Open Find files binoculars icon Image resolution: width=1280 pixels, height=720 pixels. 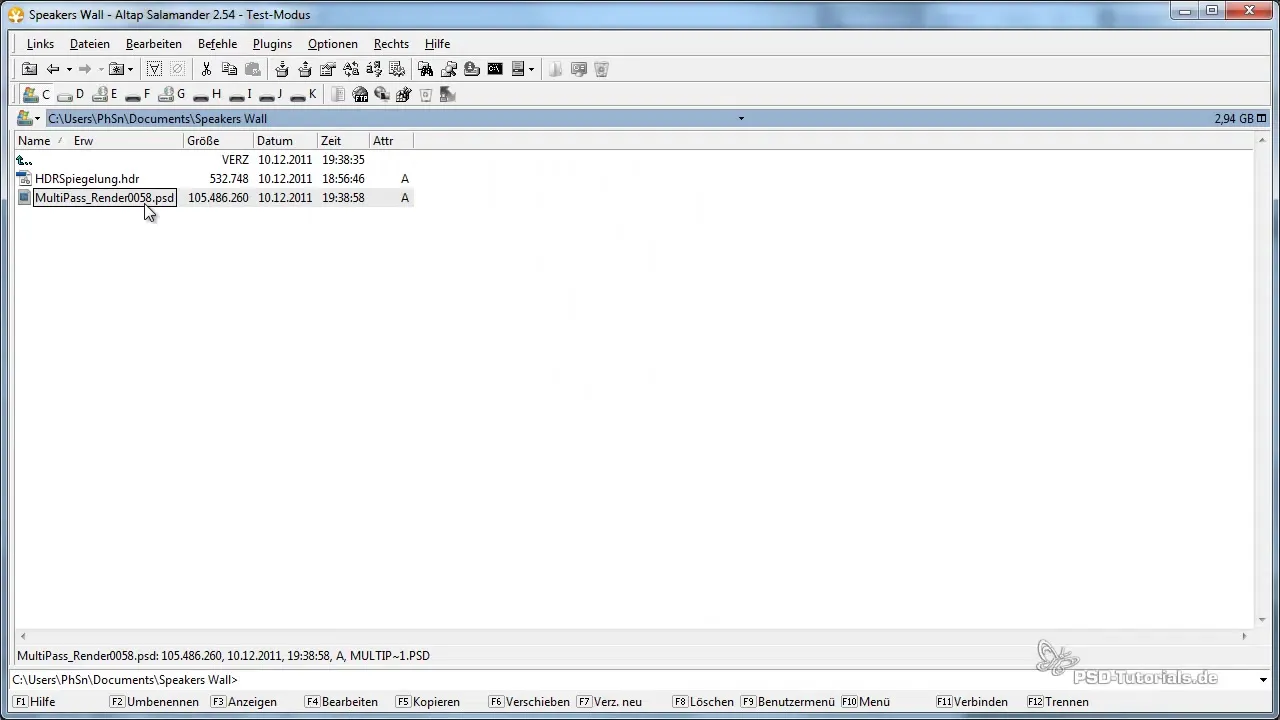[426, 69]
